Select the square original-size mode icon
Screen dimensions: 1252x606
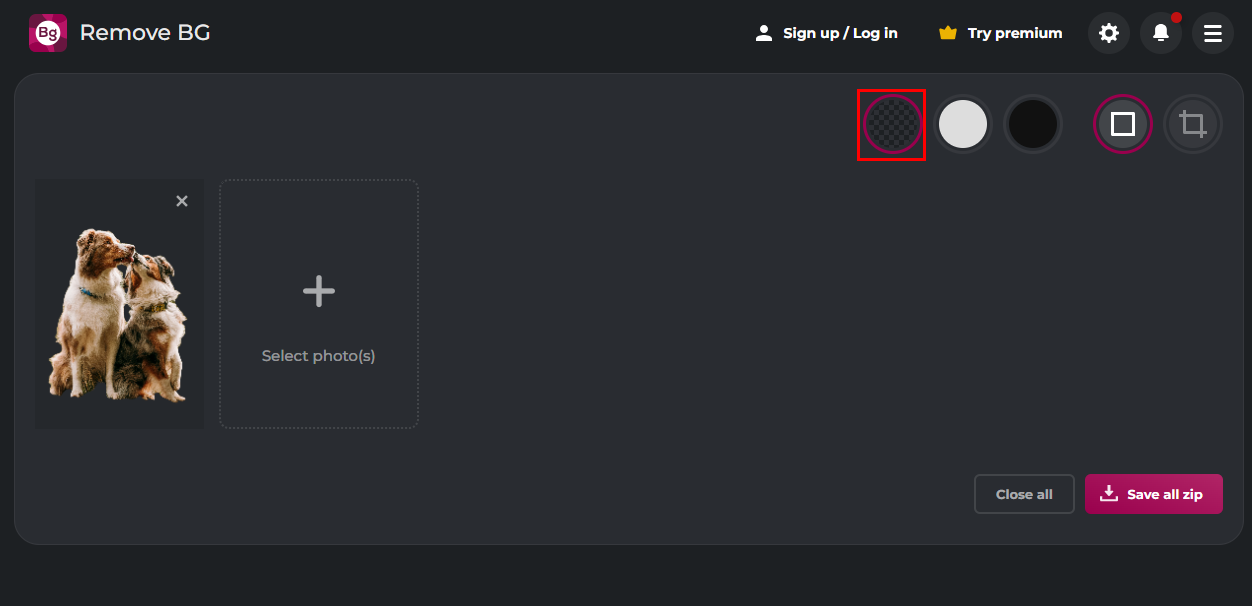1123,124
